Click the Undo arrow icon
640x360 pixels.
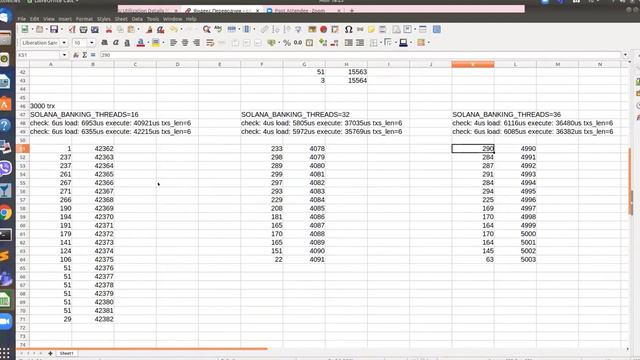tap(174, 29)
